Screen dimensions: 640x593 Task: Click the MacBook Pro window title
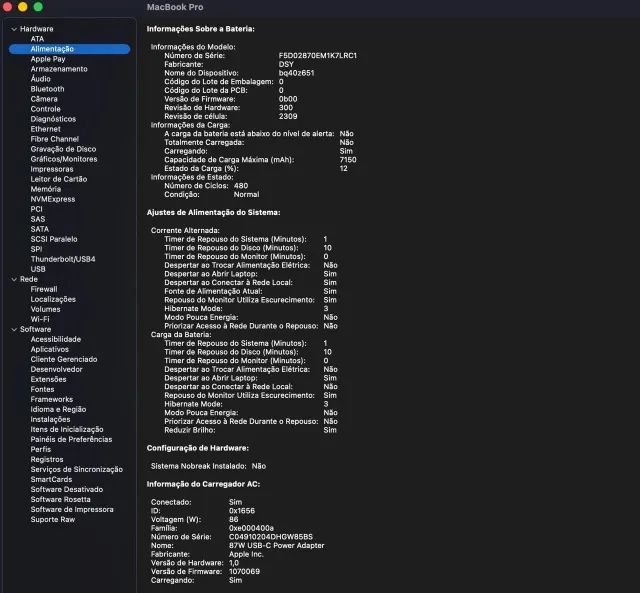coord(175,7)
